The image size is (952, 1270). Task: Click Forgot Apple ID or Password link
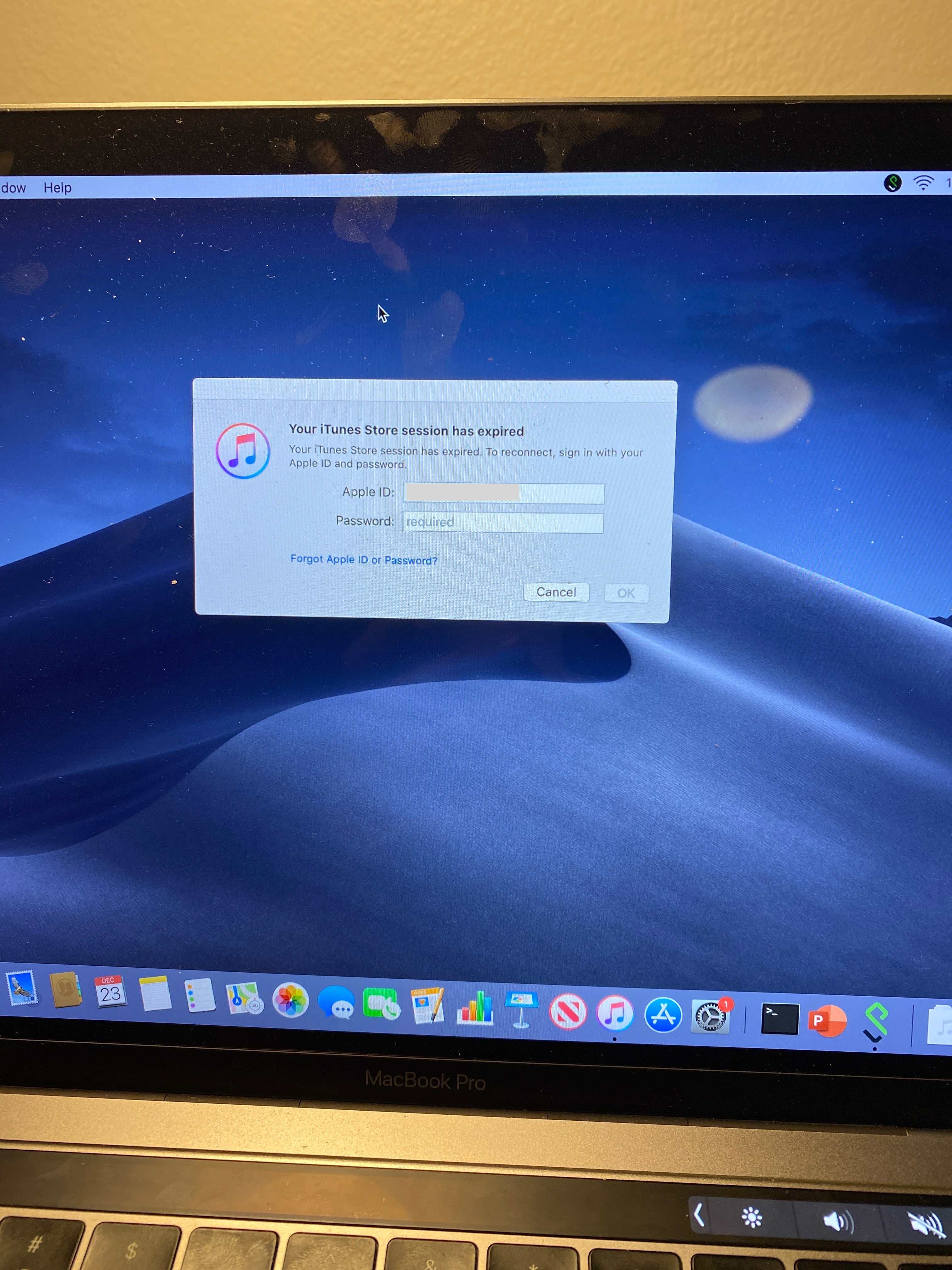363,559
